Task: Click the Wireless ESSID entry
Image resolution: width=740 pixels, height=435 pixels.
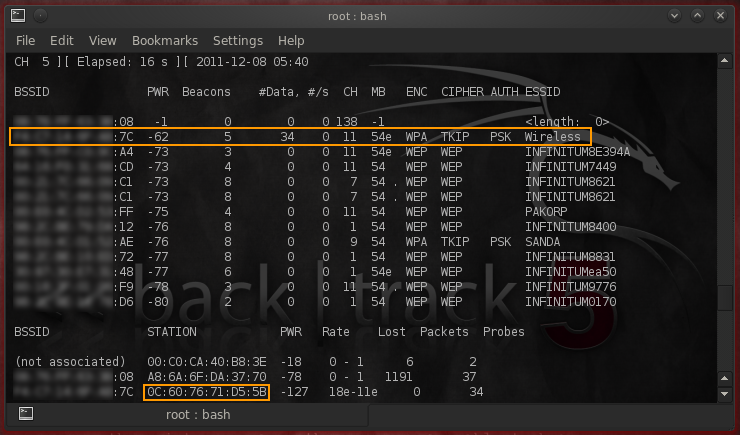Action: pyautogui.click(x=553, y=136)
